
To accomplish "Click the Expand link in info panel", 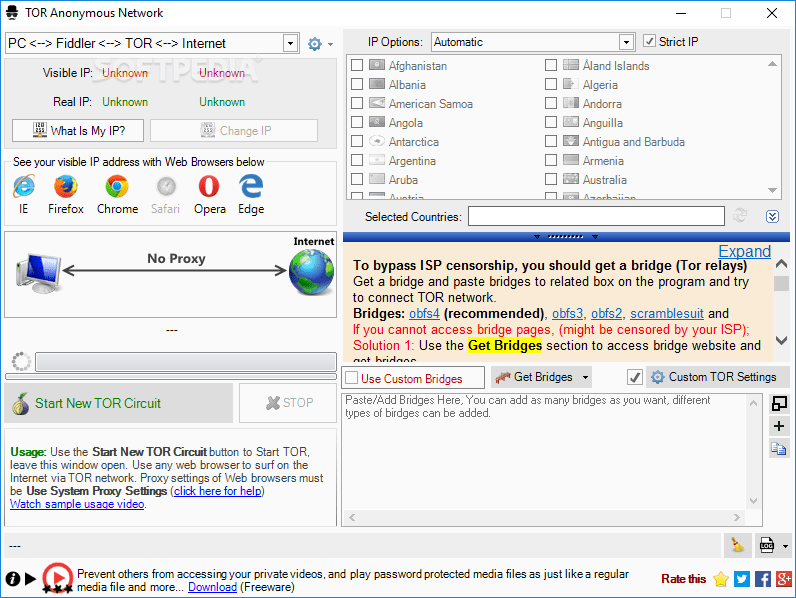I will (744, 251).
